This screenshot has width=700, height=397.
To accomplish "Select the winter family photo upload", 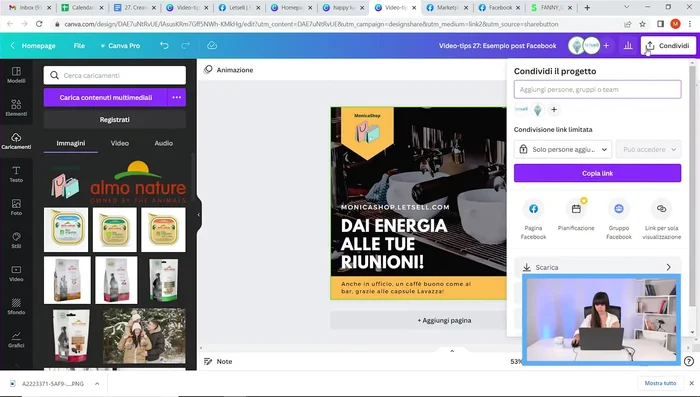I will 144,335.
